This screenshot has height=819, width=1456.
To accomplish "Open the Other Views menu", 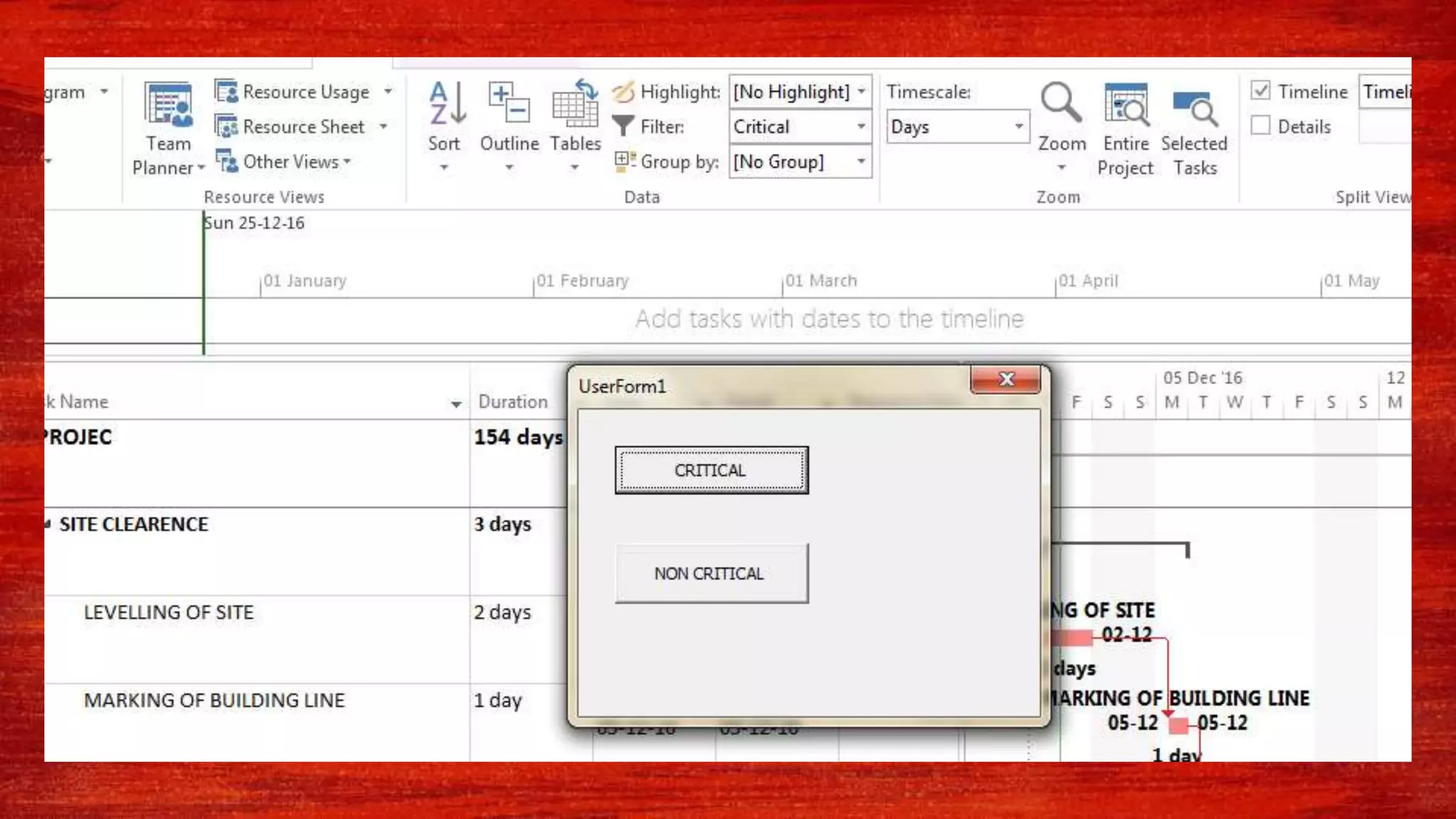I will pos(290,161).
